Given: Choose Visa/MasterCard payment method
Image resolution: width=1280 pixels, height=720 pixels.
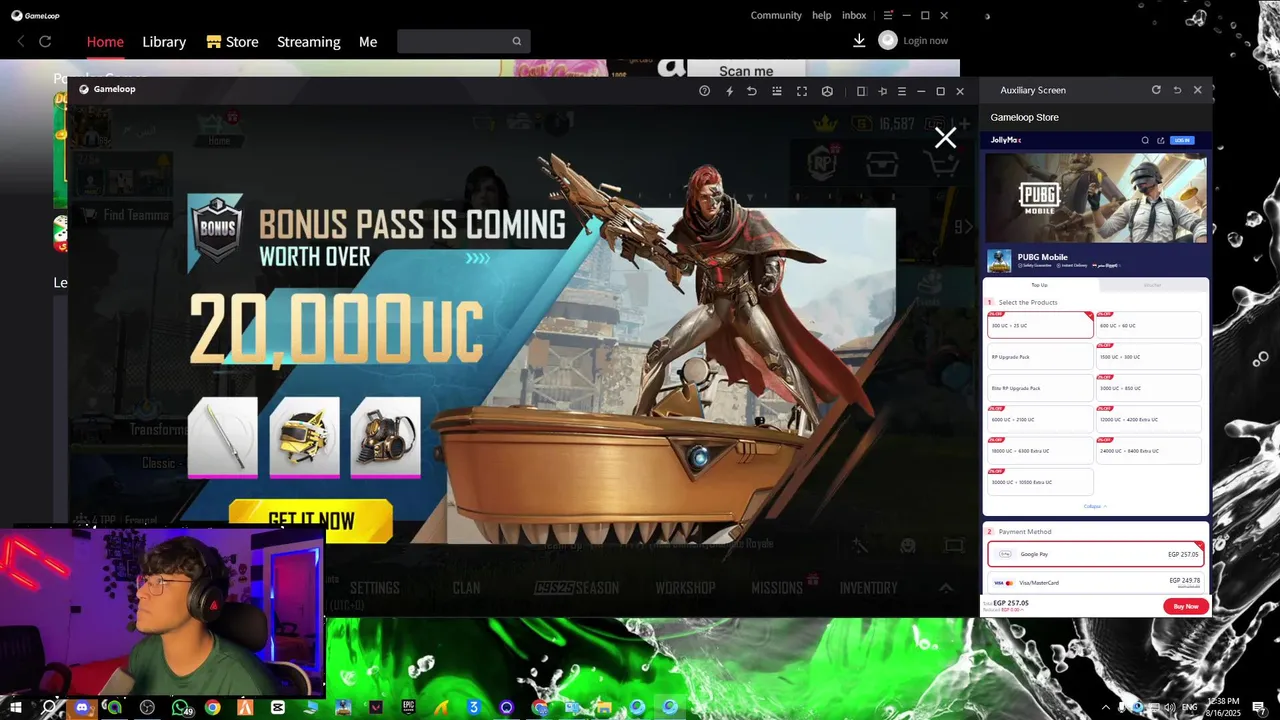Looking at the screenshot, I should (1095, 582).
